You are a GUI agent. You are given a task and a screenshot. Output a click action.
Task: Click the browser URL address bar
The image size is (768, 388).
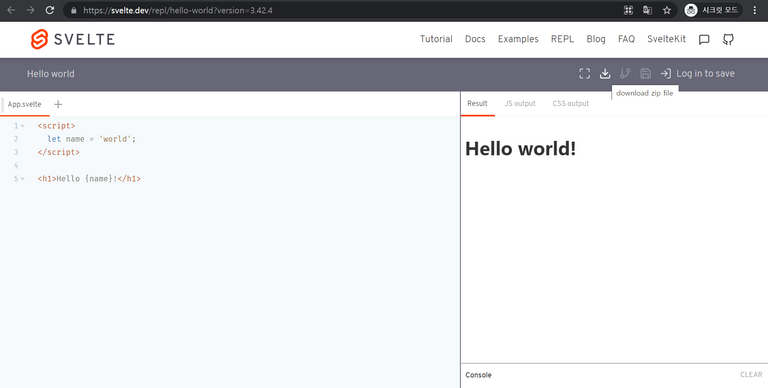point(343,10)
